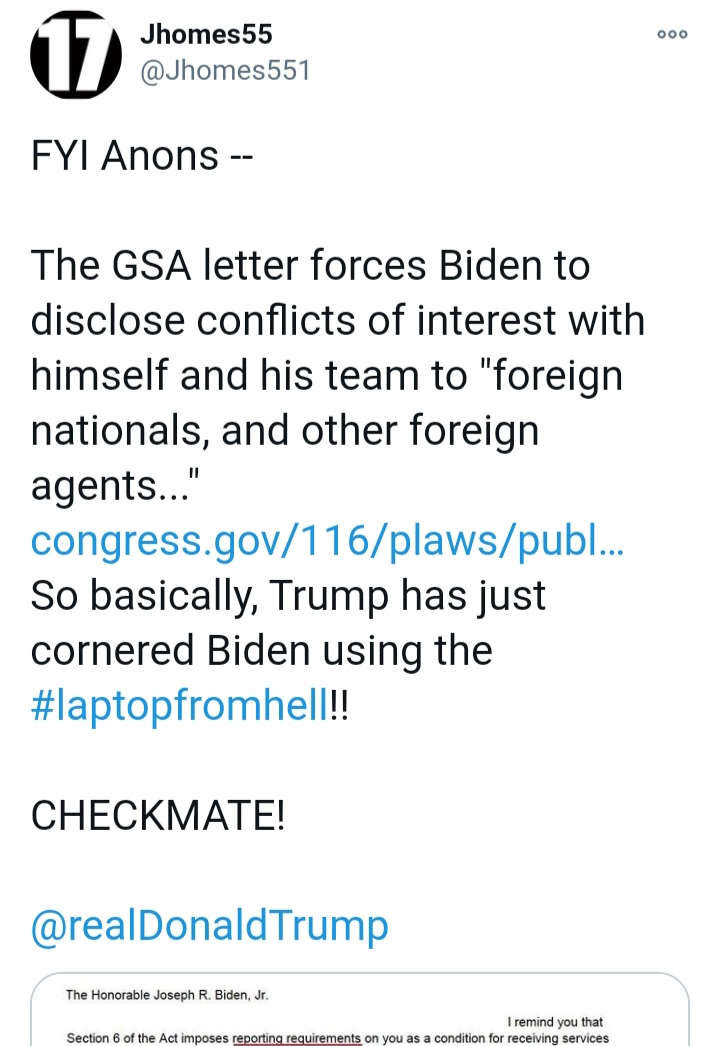720x1046 pixels.
Task: Tap the "disclose conflicts of interest with" line
Action: pyautogui.click(x=337, y=321)
